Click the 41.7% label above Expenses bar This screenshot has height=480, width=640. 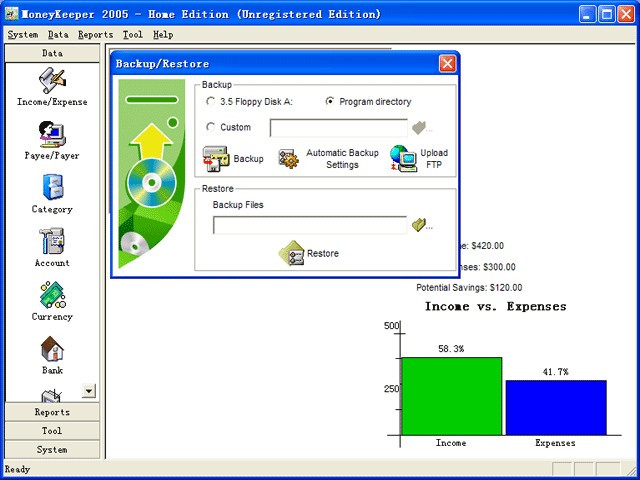pyautogui.click(x=556, y=371)
